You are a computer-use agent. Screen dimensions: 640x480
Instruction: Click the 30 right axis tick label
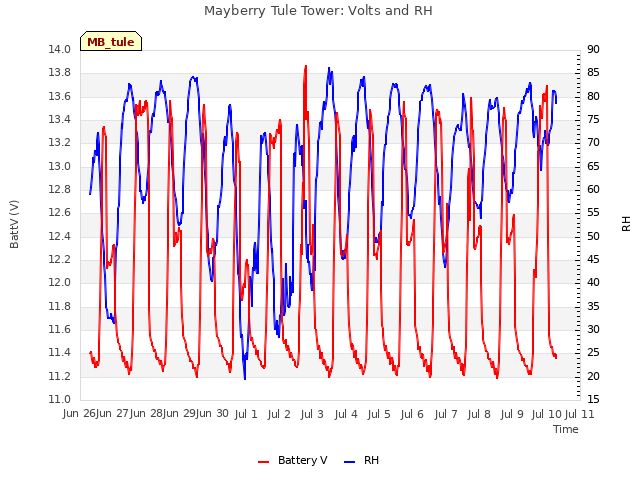coord(593,330)
